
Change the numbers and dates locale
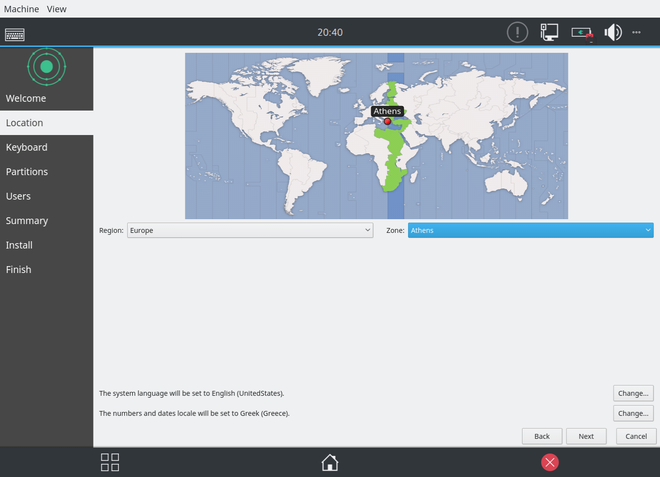[x=634, y=413]
